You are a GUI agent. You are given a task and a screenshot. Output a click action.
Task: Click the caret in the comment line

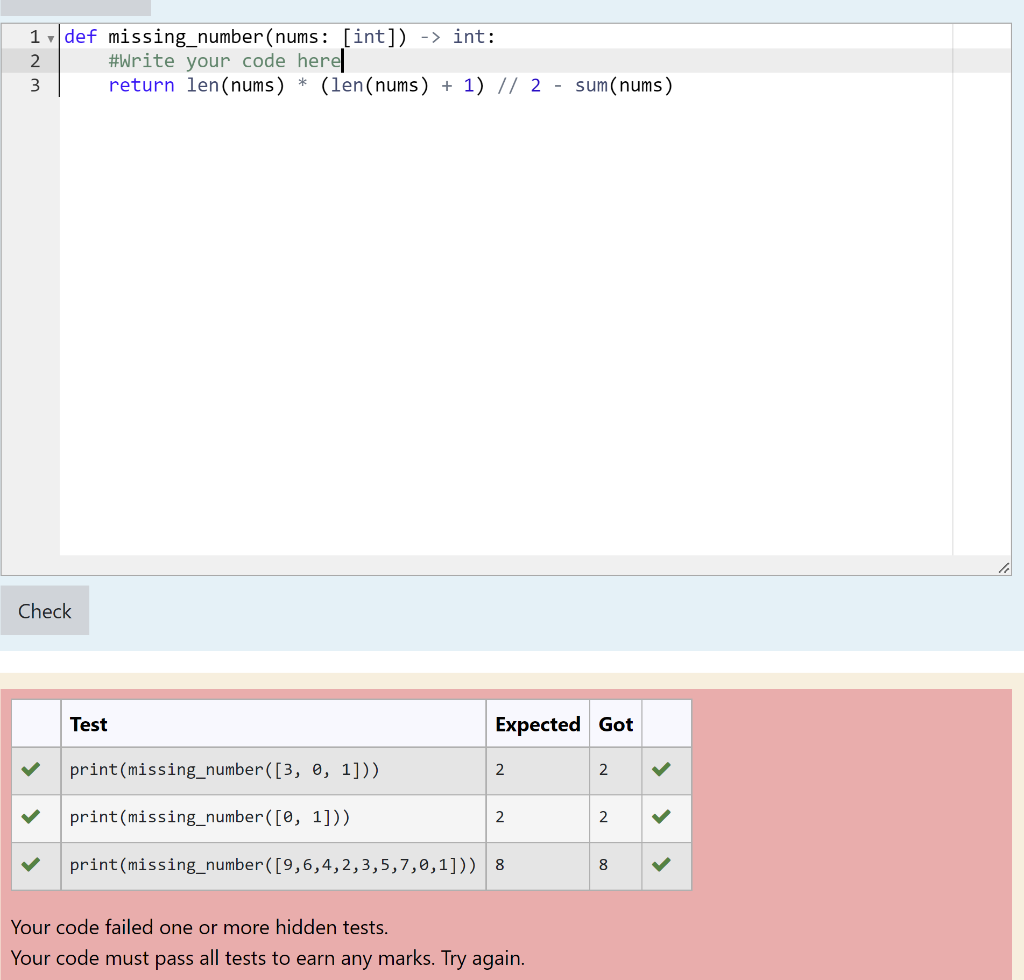point(341,60)
